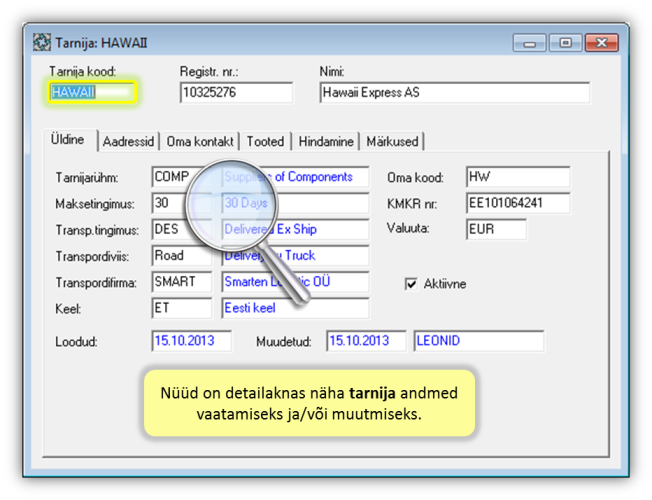The width and height of the screenshot is (652, 500).
Task: Select the Üldine tab
Action: pos(68,141)
